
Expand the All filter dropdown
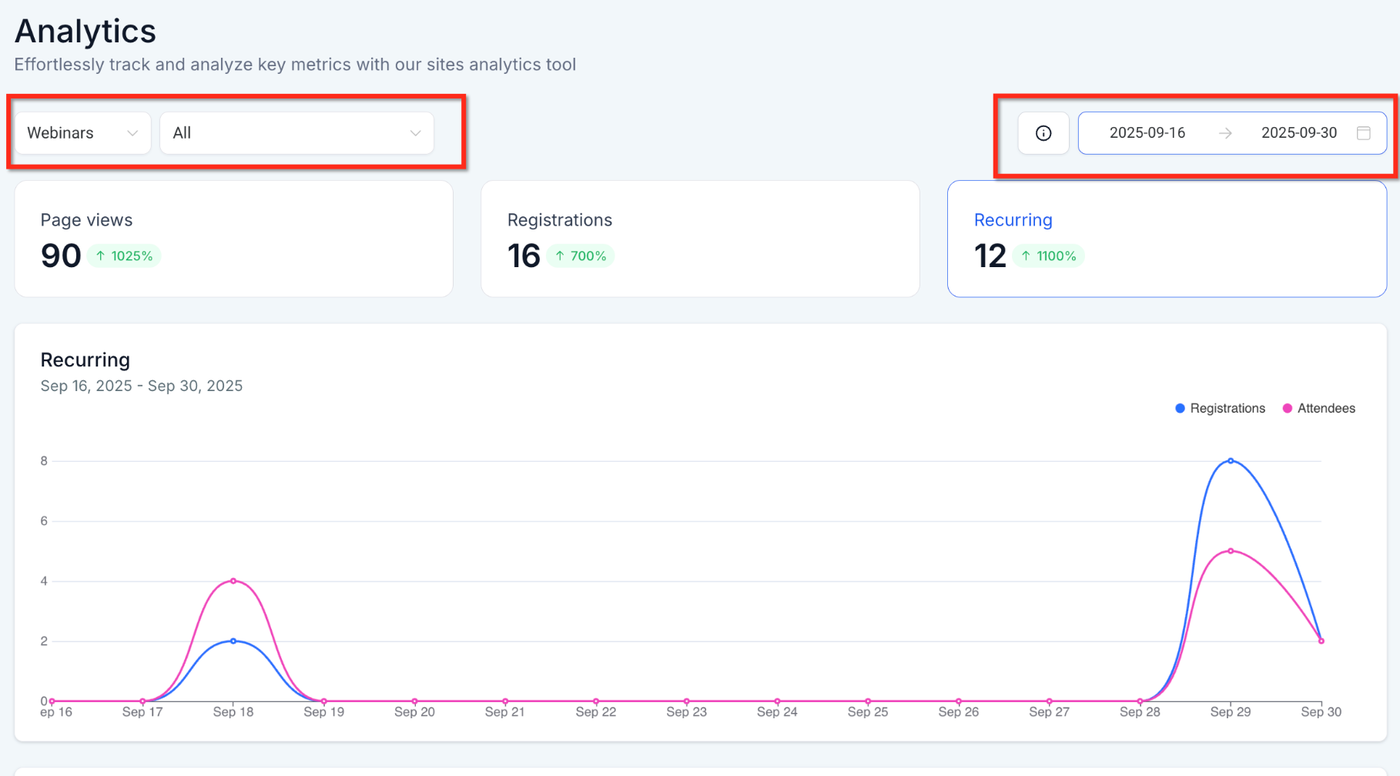(296, 133)
